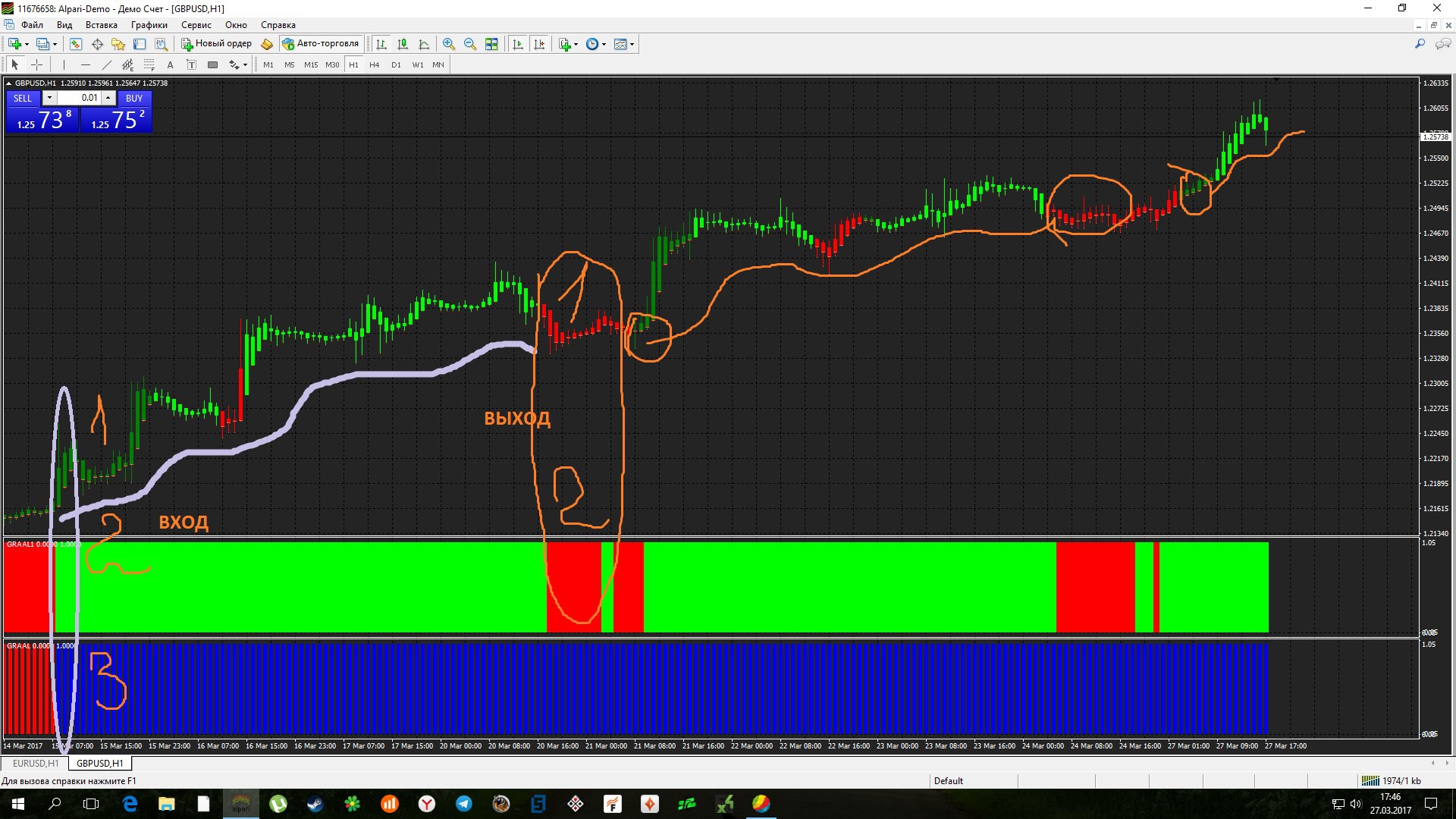Click the New Chart toolbar icon
The width and height of the screenshot is (1456, 819).
click(x=14, y=44)
